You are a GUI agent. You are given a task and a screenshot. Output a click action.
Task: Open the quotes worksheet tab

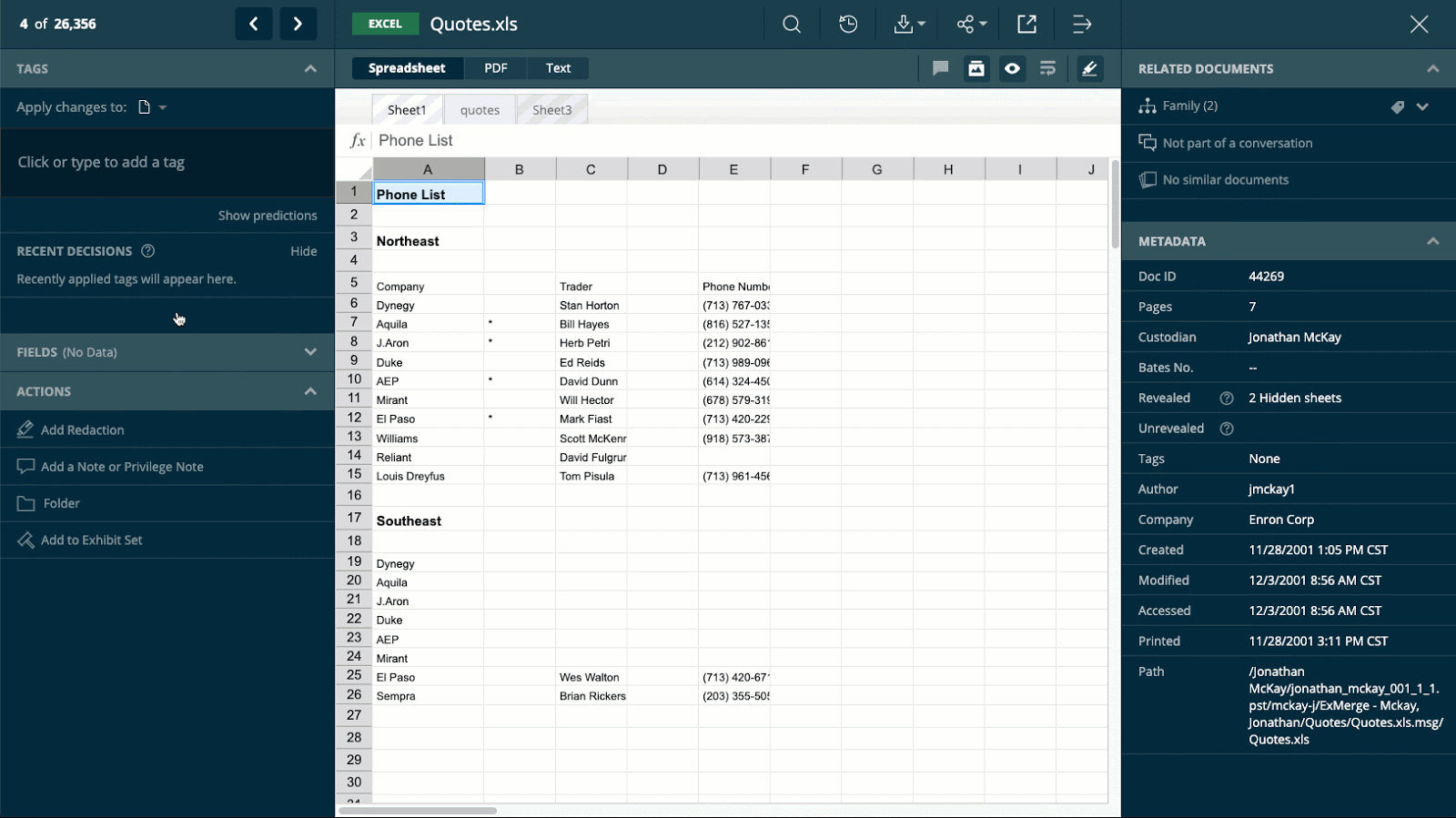[480, 109]
